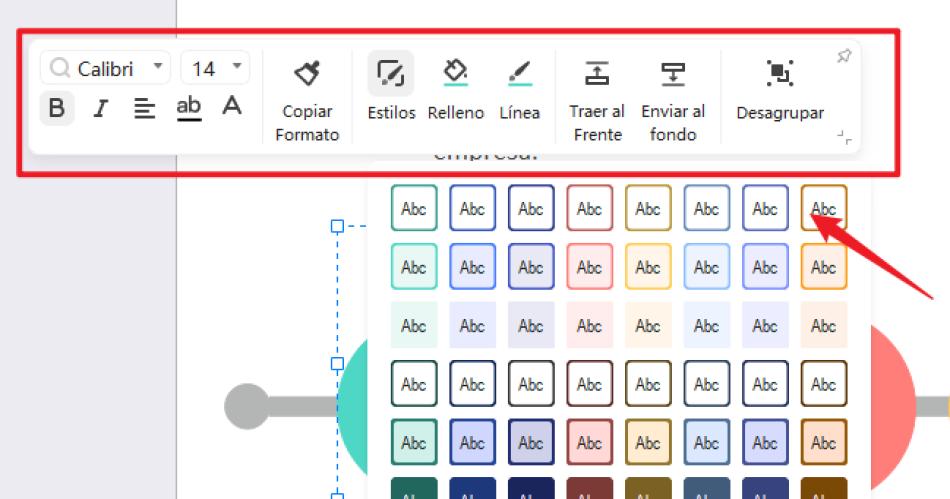950x499 pixels.
Task: Toggle bold text formatting
Action: coord(56,108)
